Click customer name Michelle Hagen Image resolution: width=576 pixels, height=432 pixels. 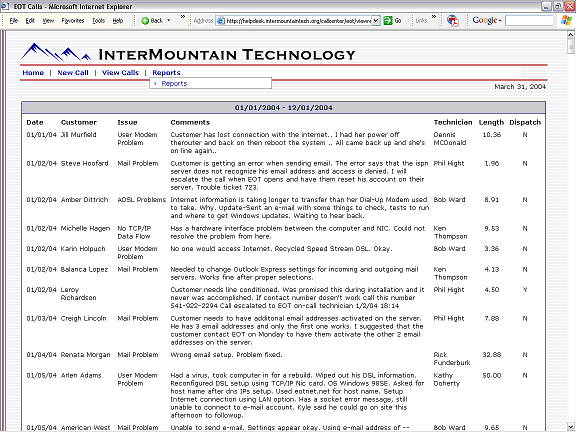click(85, 228)
